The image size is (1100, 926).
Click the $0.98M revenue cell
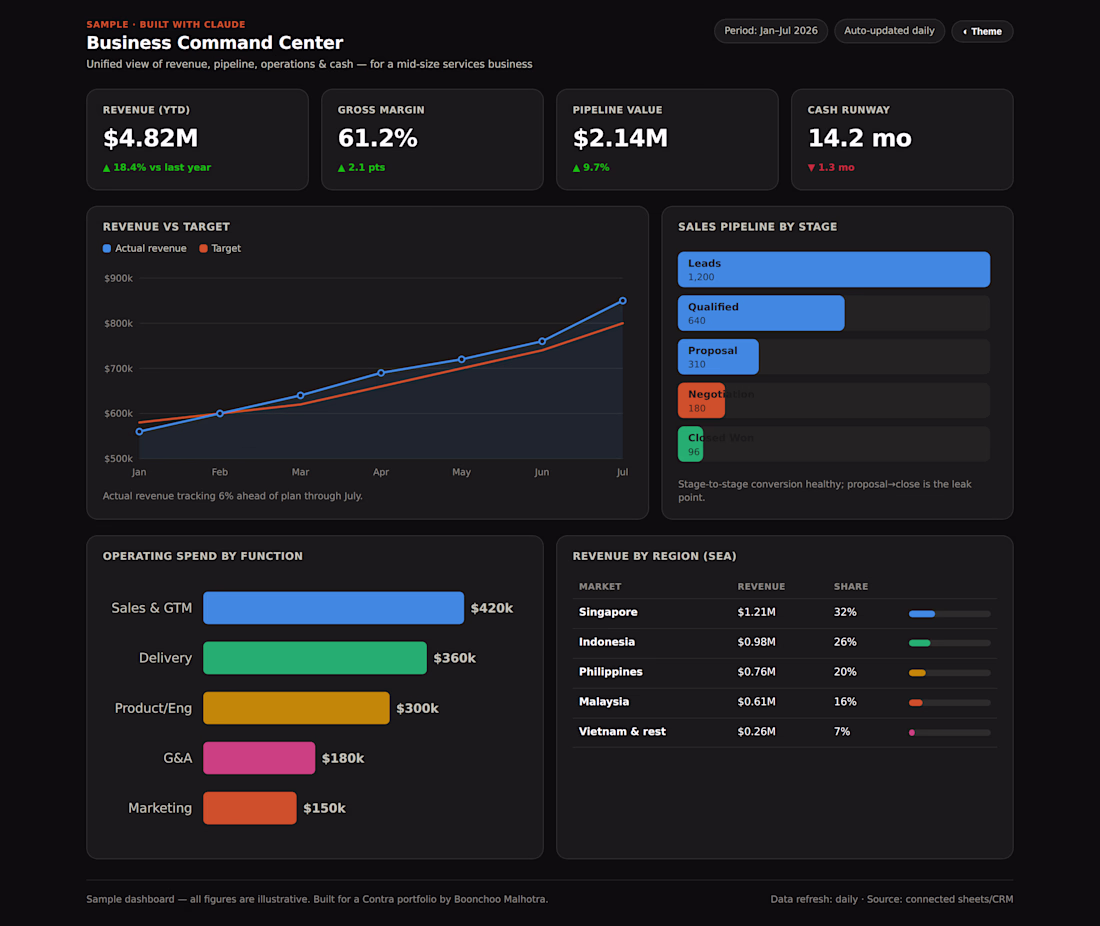[756, 642]
